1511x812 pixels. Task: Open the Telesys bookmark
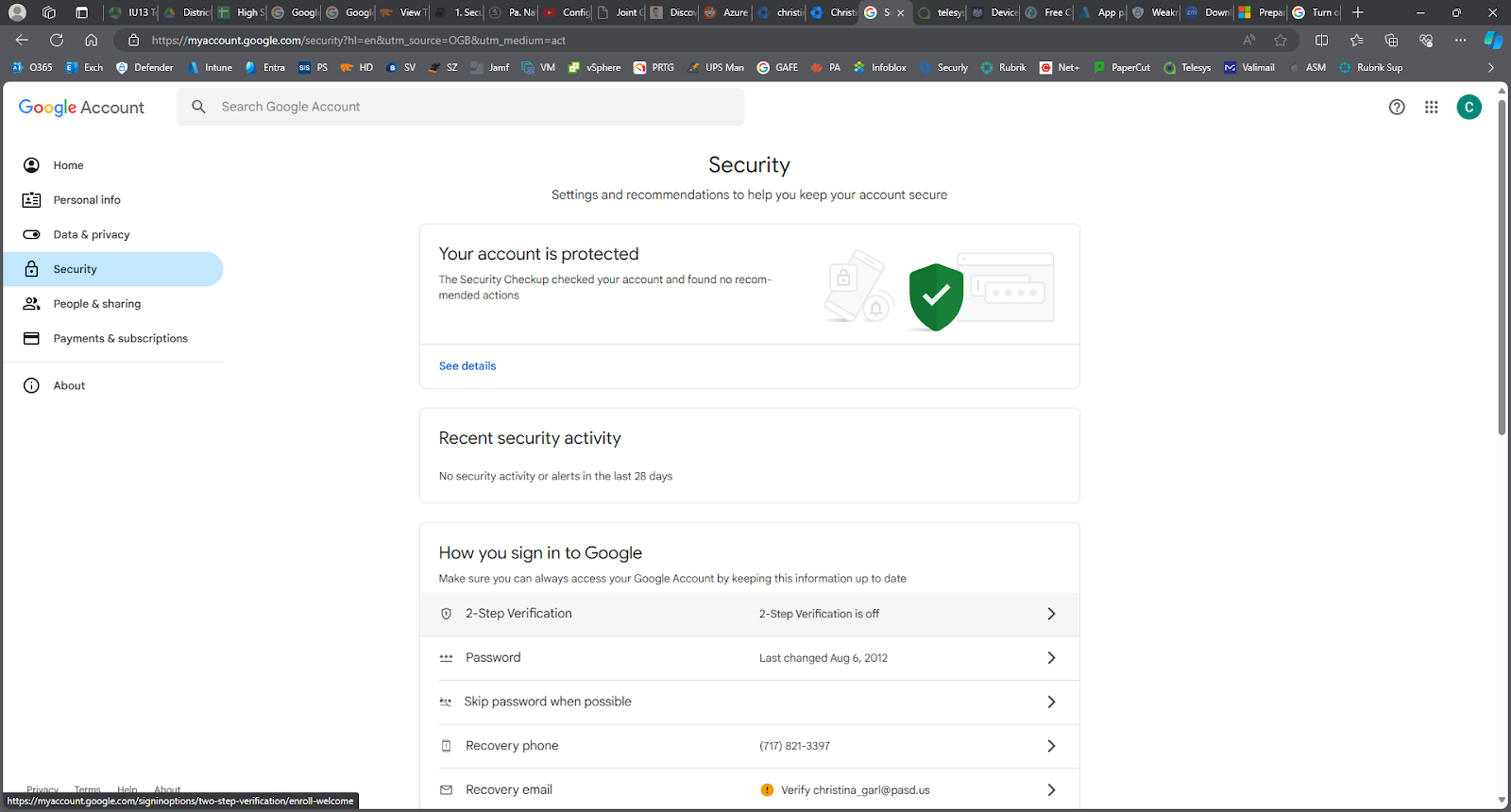coord(1187,67)
